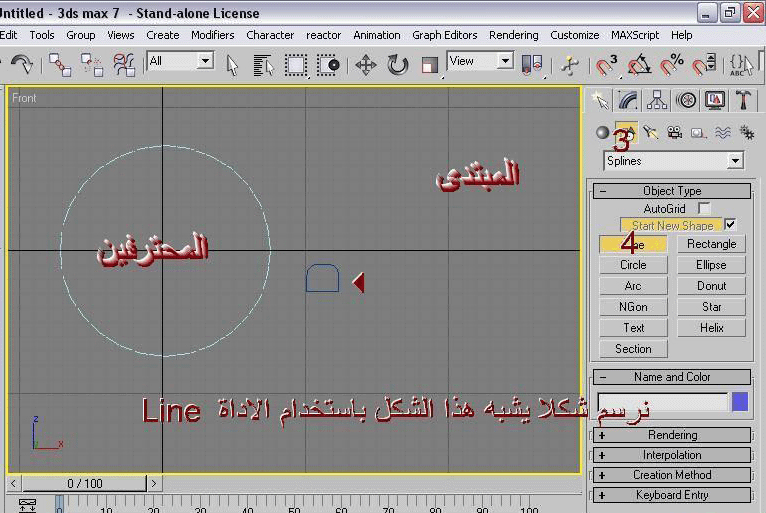Click the Helix spline button
This screenshot has height=513, width=766.
click(711, 328)
